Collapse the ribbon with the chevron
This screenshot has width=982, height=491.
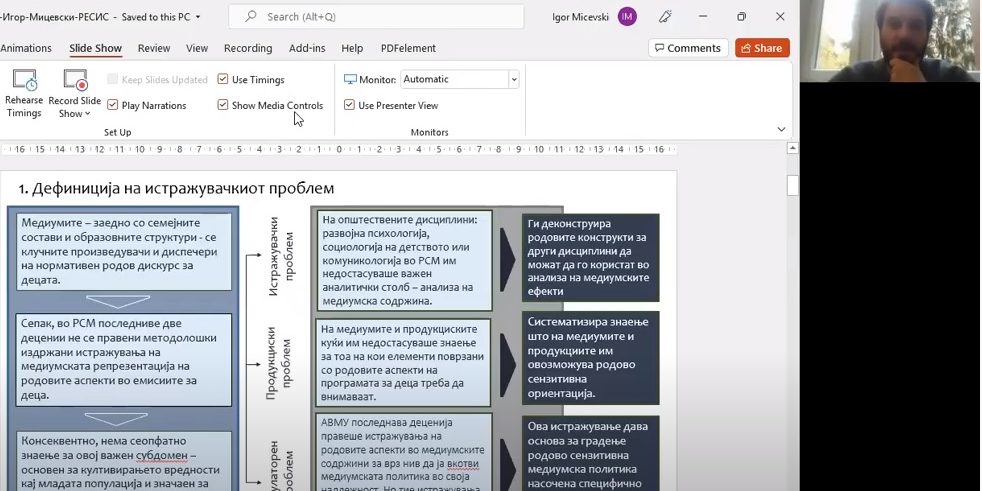pos(781,129)
